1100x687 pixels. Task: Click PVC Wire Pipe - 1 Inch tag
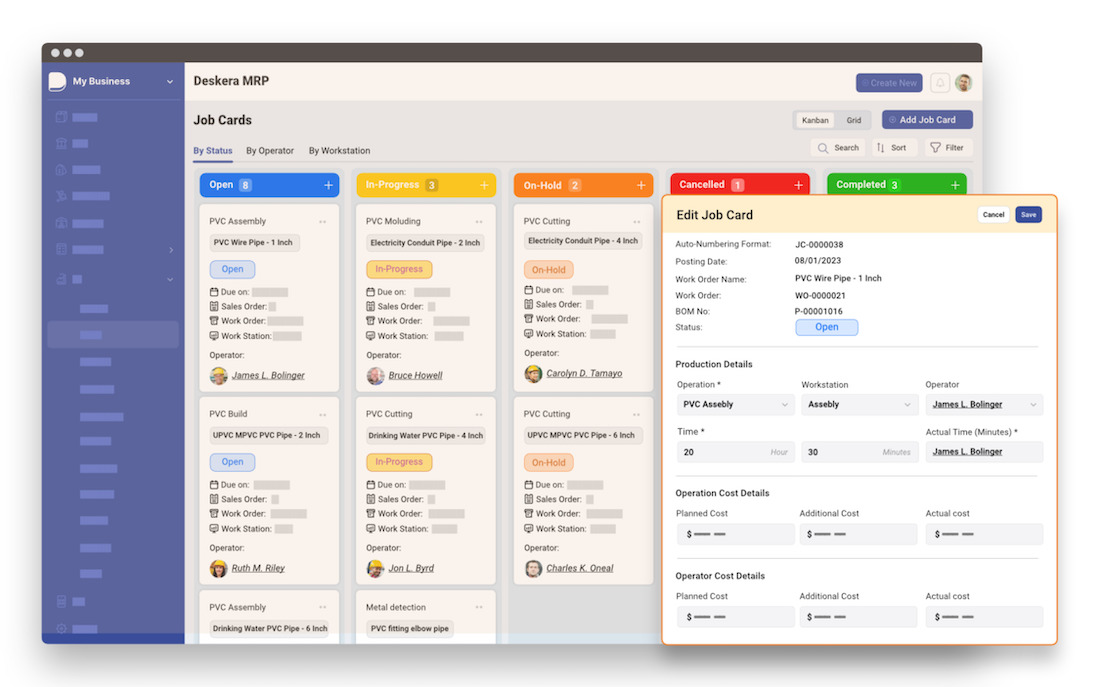tap(253, 243)
